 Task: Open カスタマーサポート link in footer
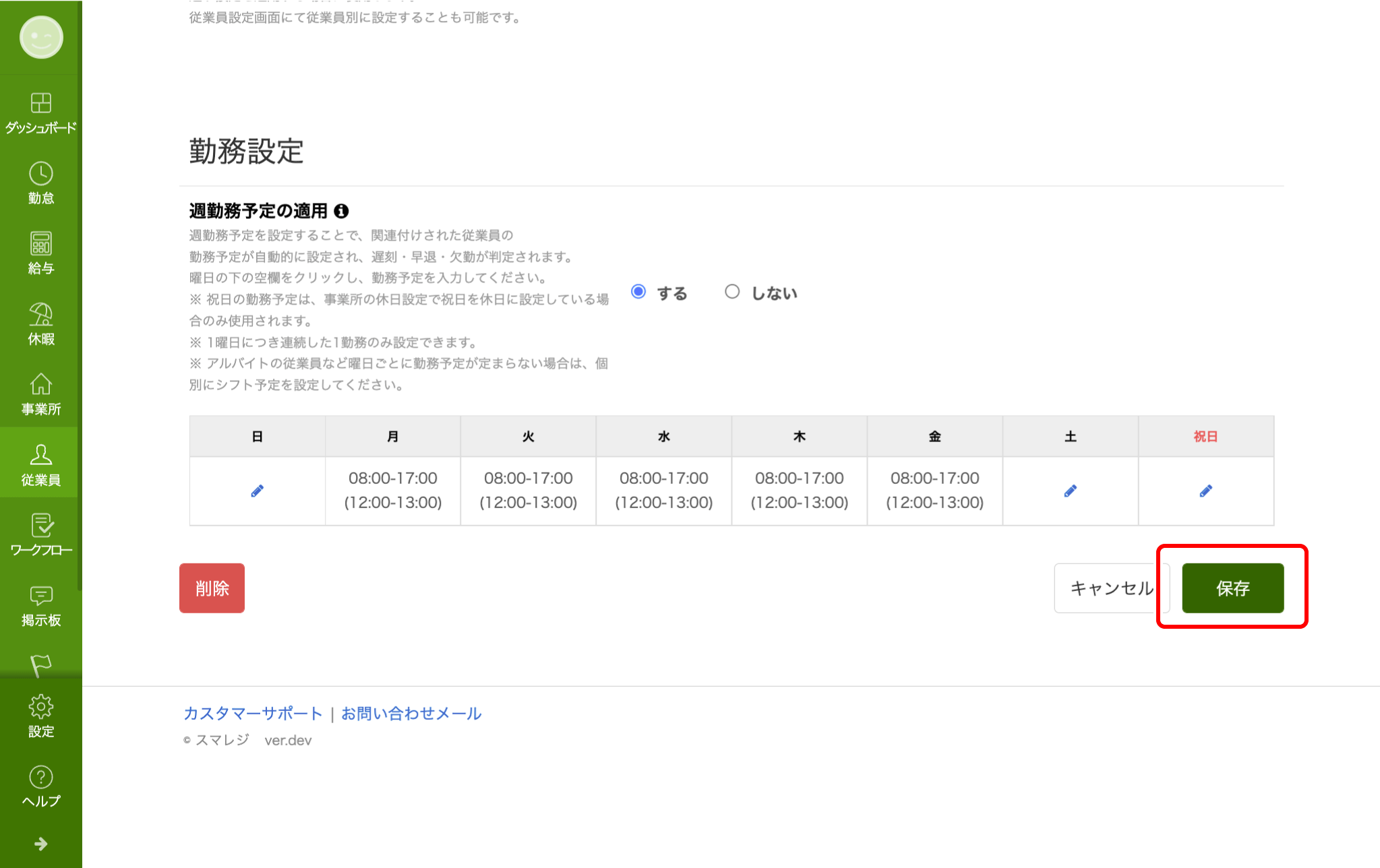coord(253,714)
